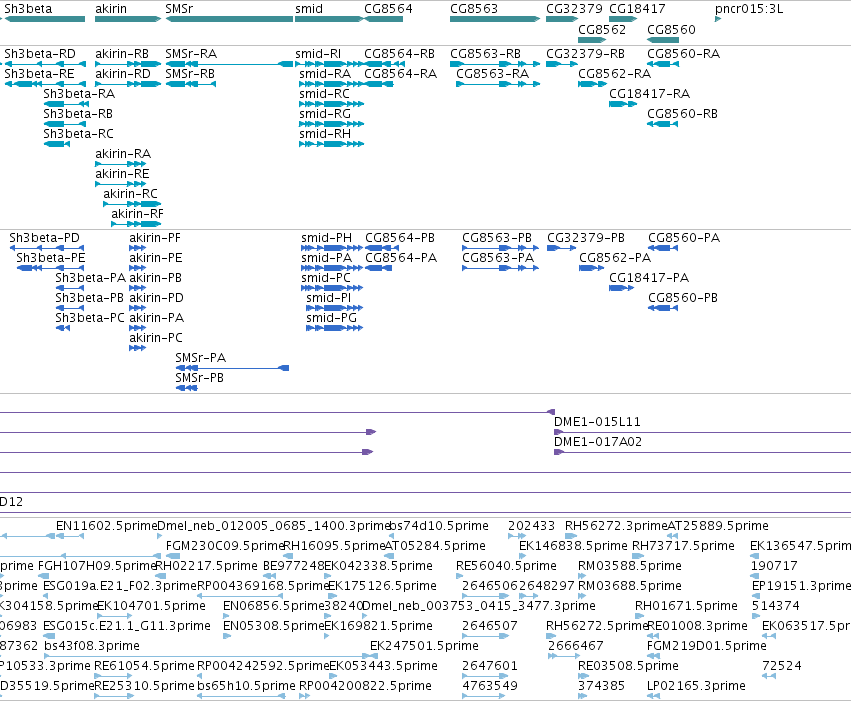Screen dimensions: 851x701
Task: Select protein smid-PG
Action: [332, 317]
